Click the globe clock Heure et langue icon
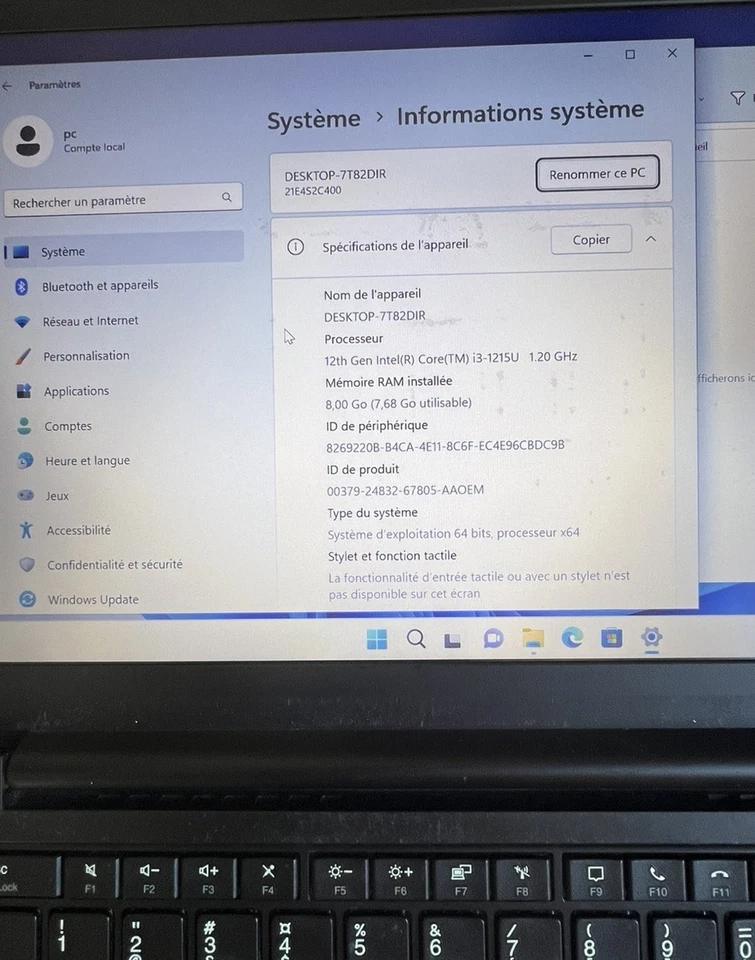 point(25,460)
